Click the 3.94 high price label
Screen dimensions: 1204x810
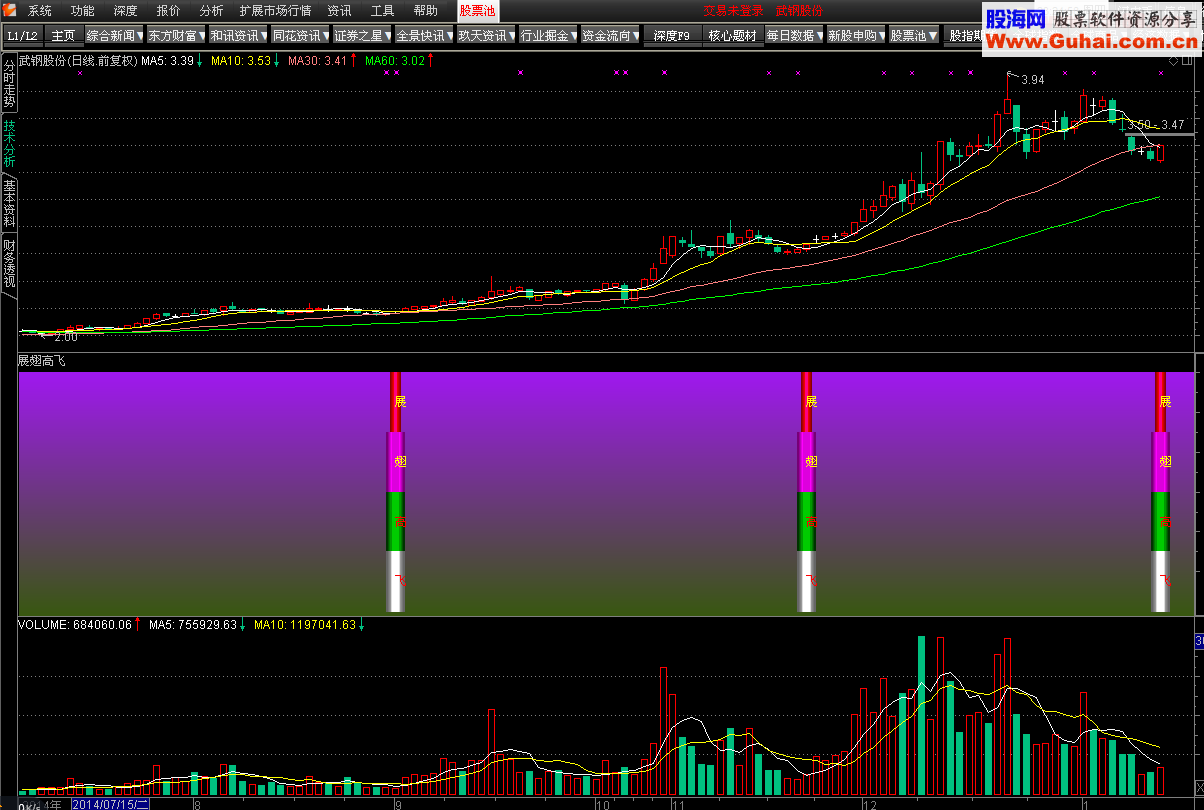click(x=1033, y=79)
